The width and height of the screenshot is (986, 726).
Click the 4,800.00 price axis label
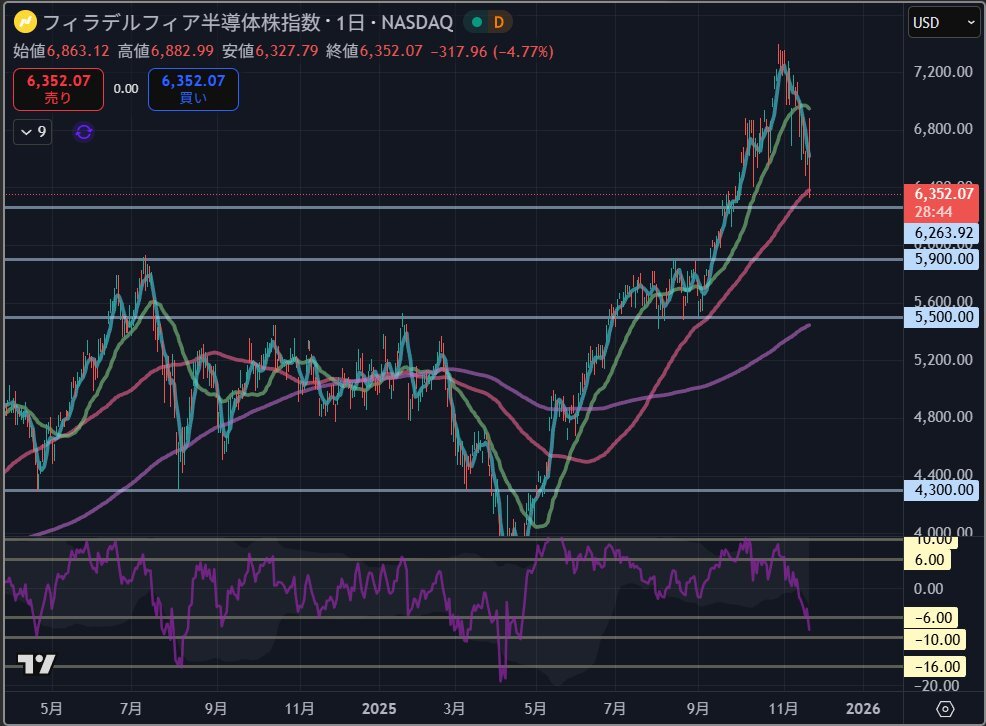943,417
